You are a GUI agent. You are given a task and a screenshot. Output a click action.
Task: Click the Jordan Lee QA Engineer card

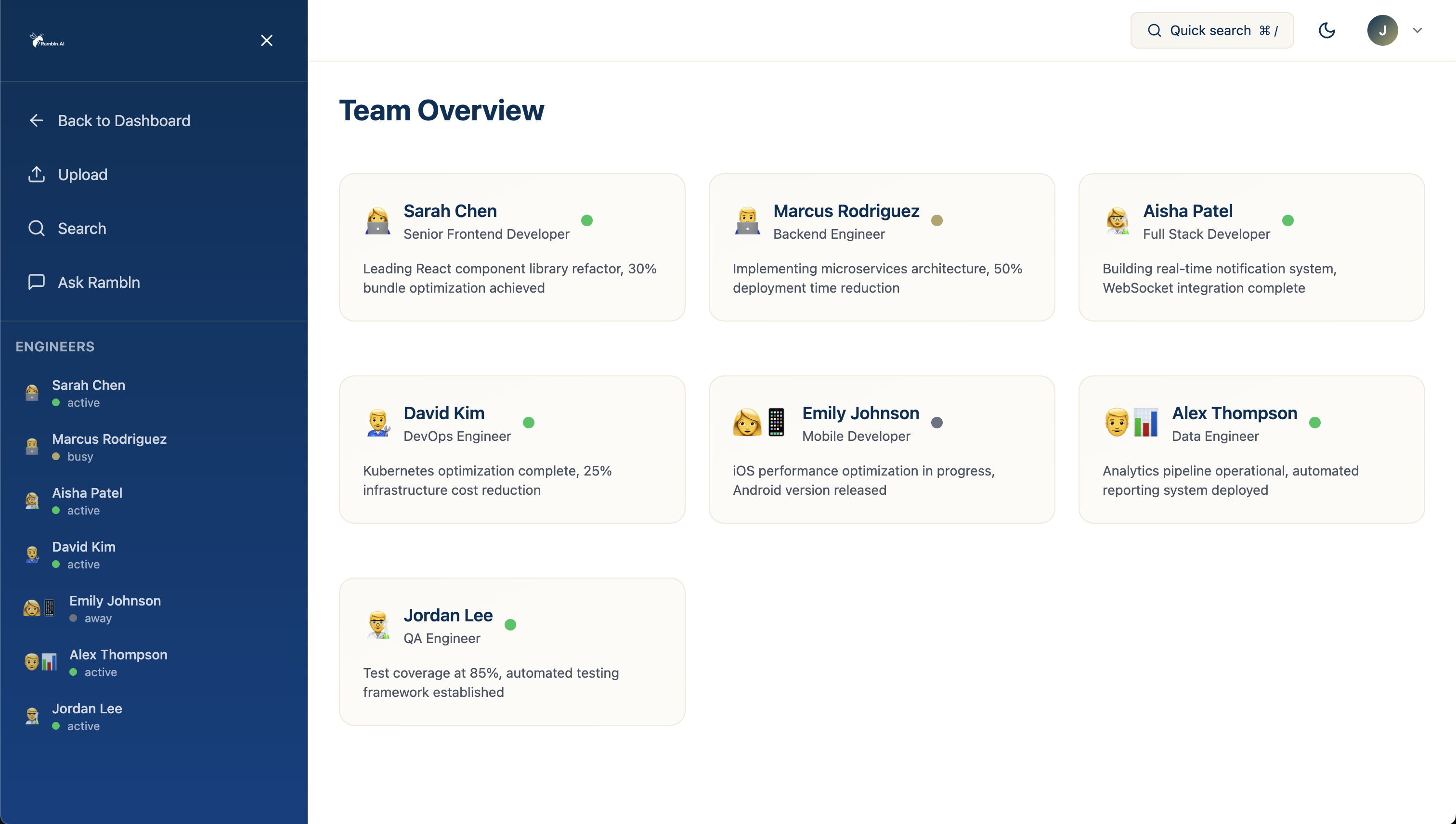(x=512, y=651)
